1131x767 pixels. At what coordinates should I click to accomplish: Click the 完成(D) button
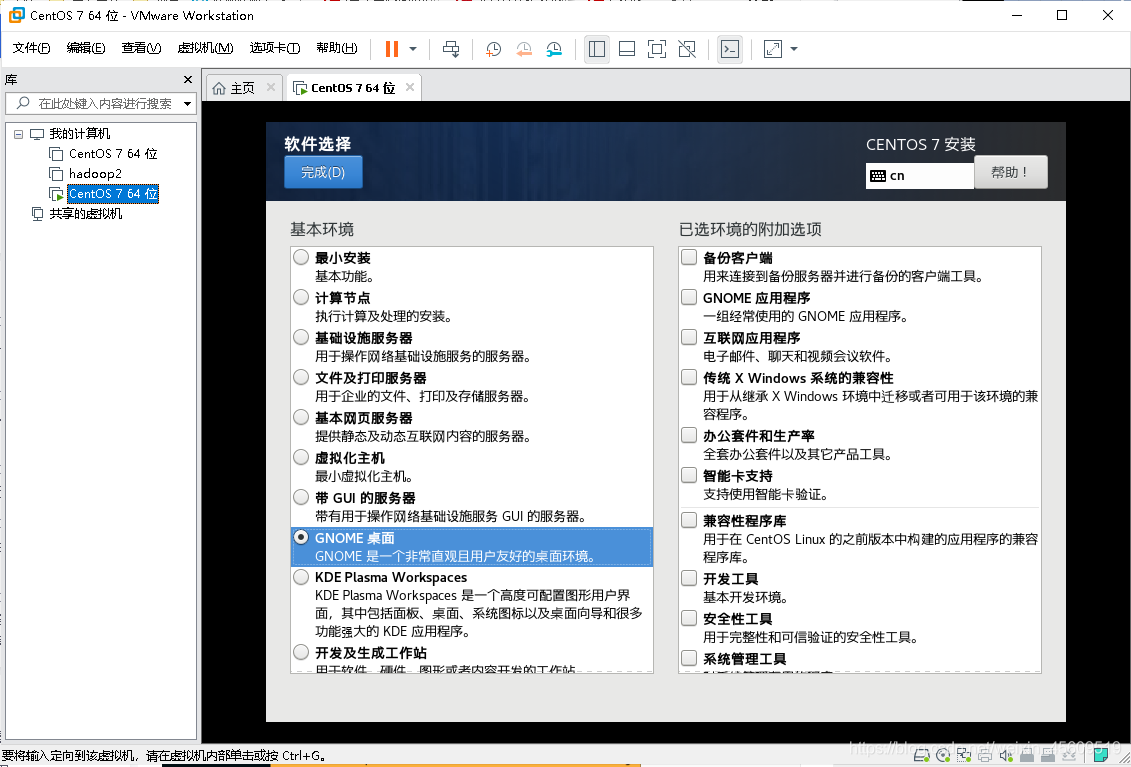323,172
